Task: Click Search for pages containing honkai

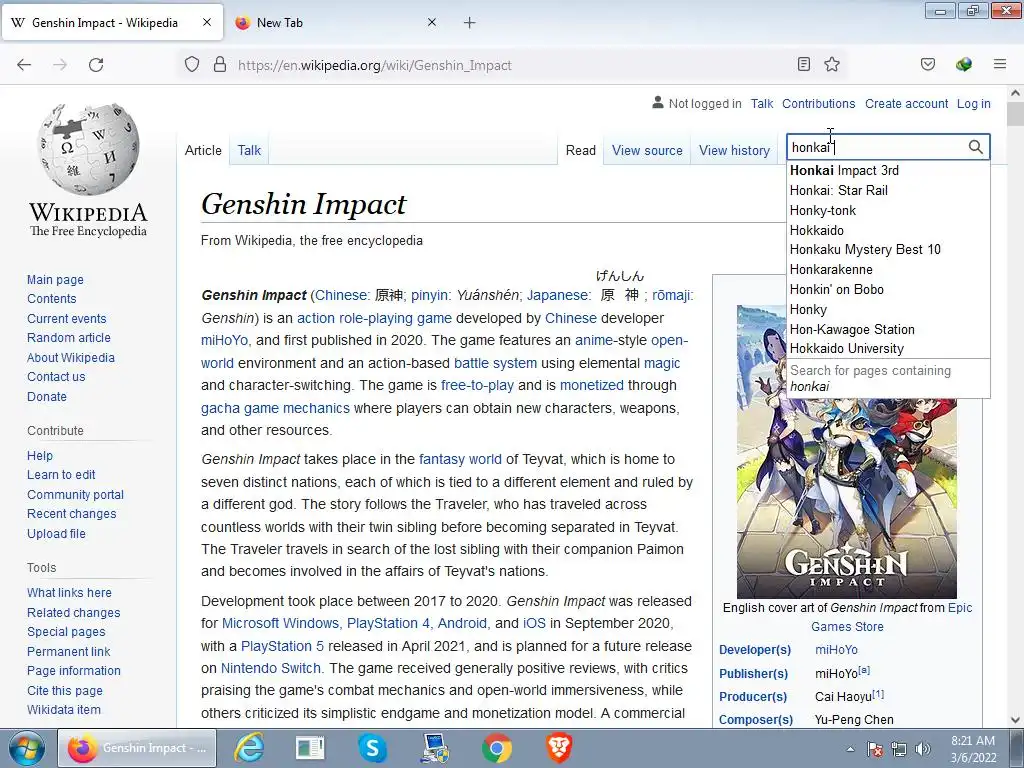Action: [x=888, y=378]
